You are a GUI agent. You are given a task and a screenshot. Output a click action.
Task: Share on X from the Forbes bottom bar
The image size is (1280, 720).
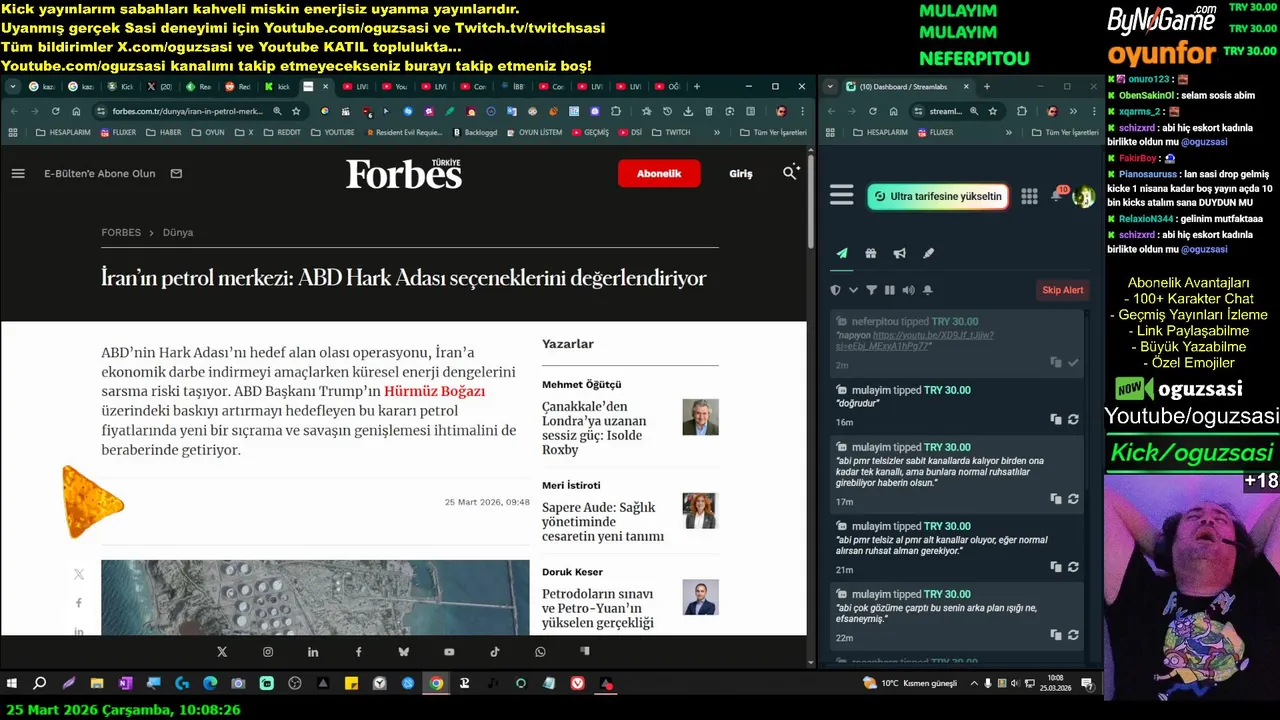click(x=222, y=652)
